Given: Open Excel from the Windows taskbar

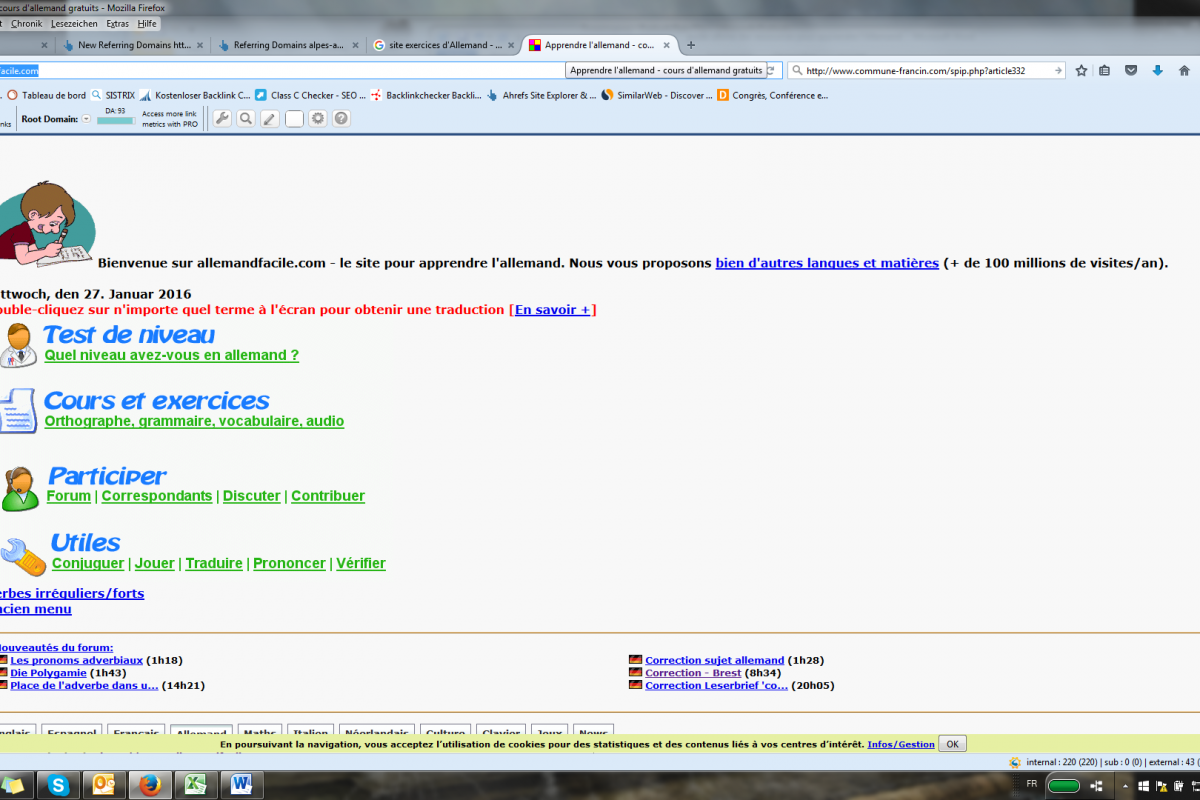Looking at the screenshot, I should tap(196, 785).
